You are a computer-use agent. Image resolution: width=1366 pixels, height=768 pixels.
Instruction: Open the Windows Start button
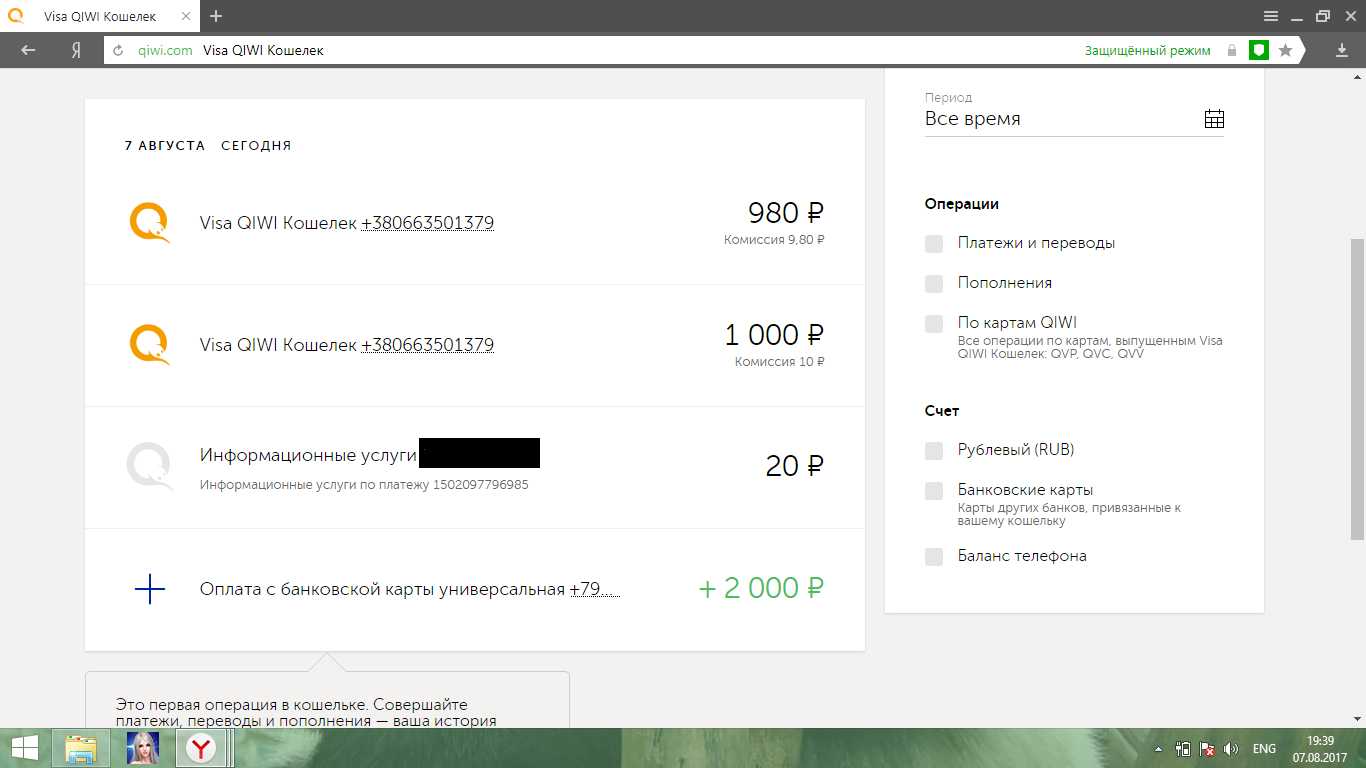click(25, 748)
